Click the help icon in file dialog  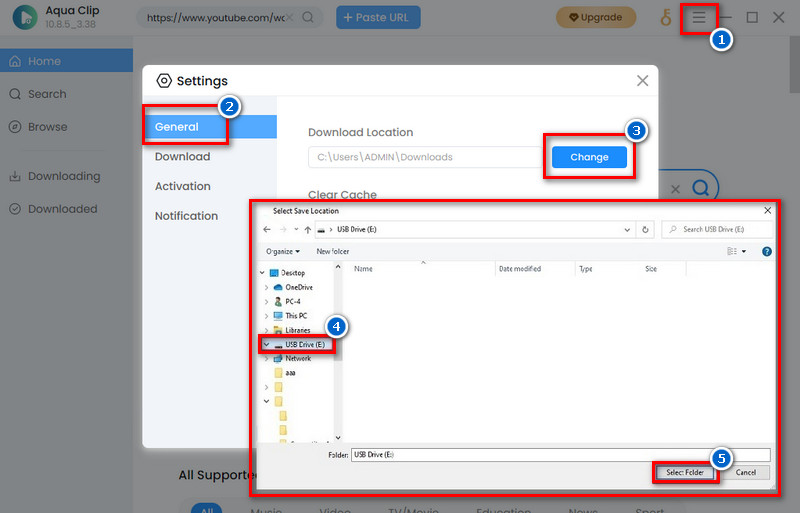tap(766, 251)
